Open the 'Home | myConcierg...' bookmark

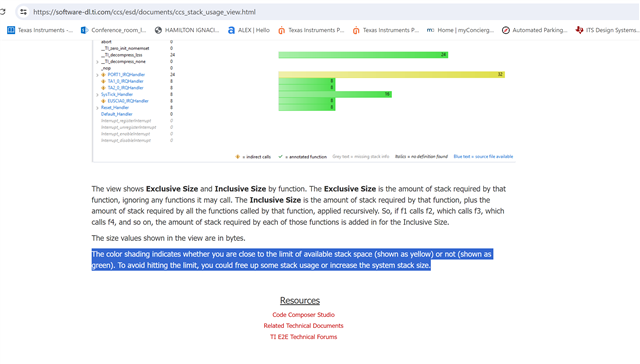pyautogui.click(x=460, y=30)
